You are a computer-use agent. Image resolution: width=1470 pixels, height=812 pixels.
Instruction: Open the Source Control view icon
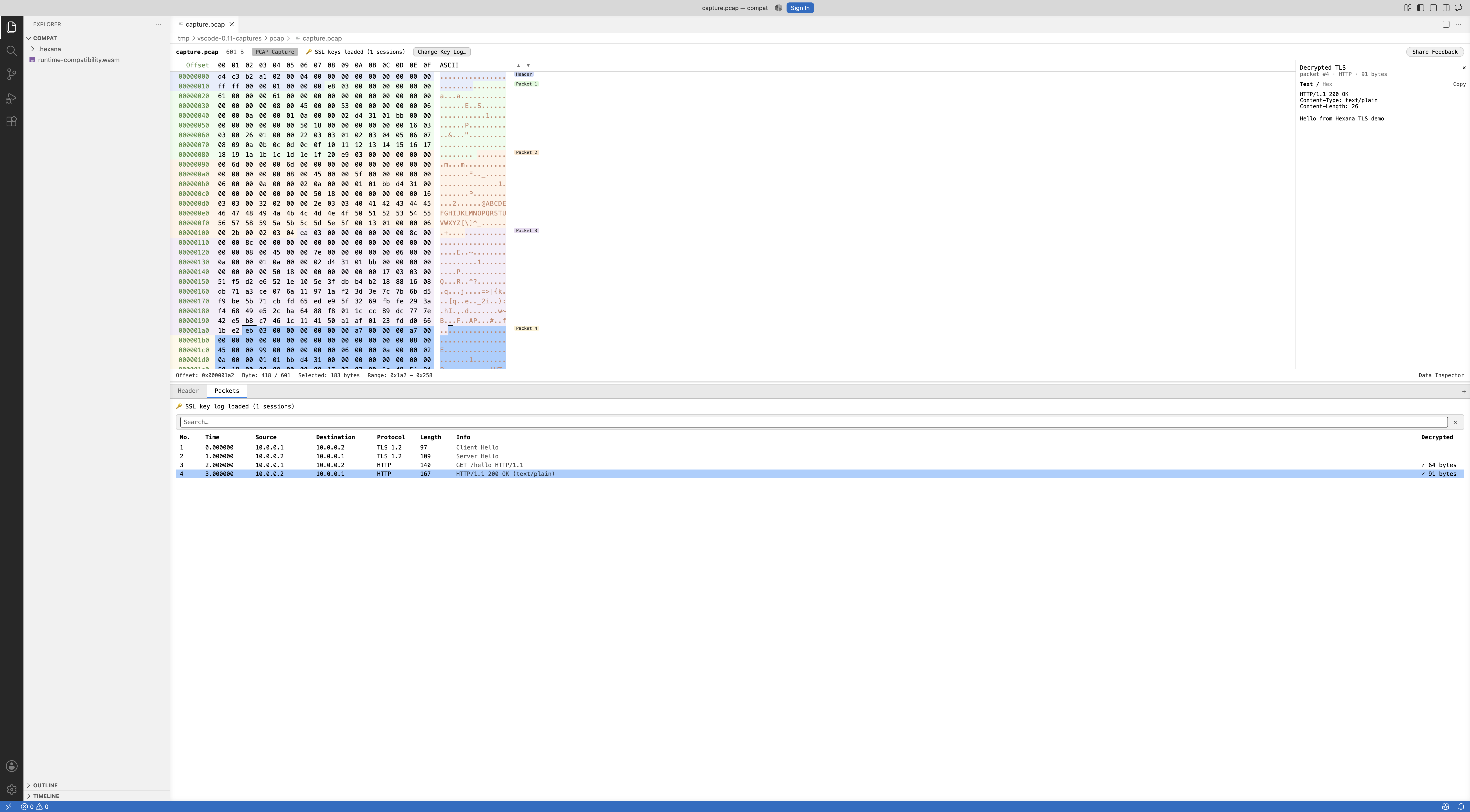(x=11, y=74)
